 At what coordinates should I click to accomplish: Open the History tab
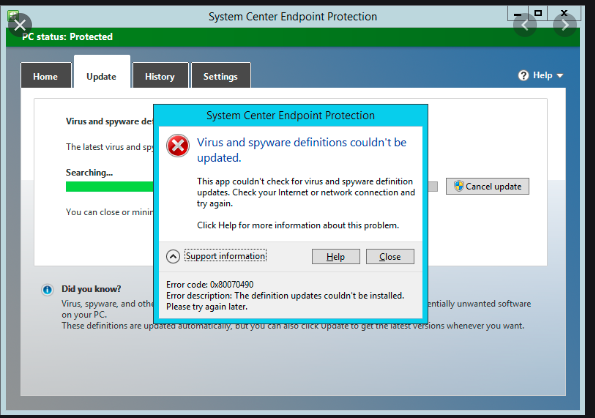point(160,76)
